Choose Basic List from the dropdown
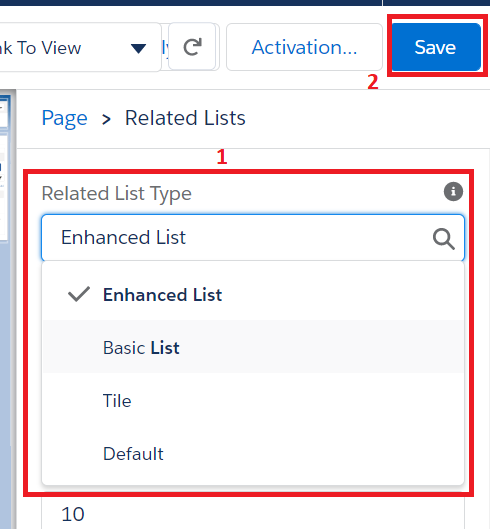 [253, 347]
